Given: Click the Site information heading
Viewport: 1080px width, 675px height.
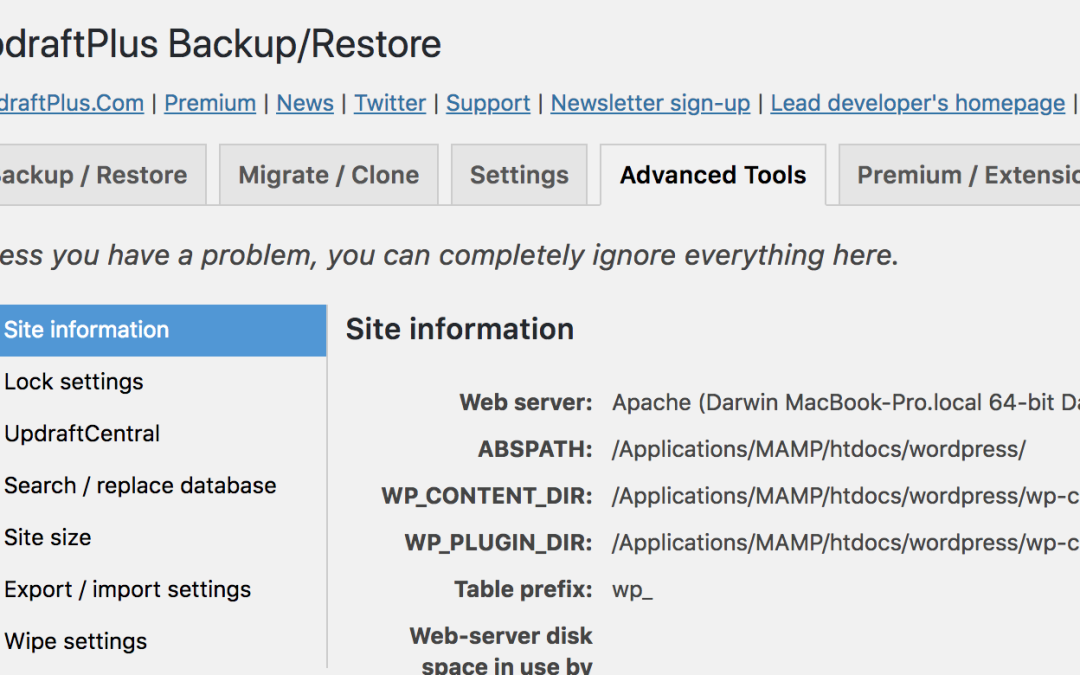Looking at the screenshot, I should [x=459, y=329].
